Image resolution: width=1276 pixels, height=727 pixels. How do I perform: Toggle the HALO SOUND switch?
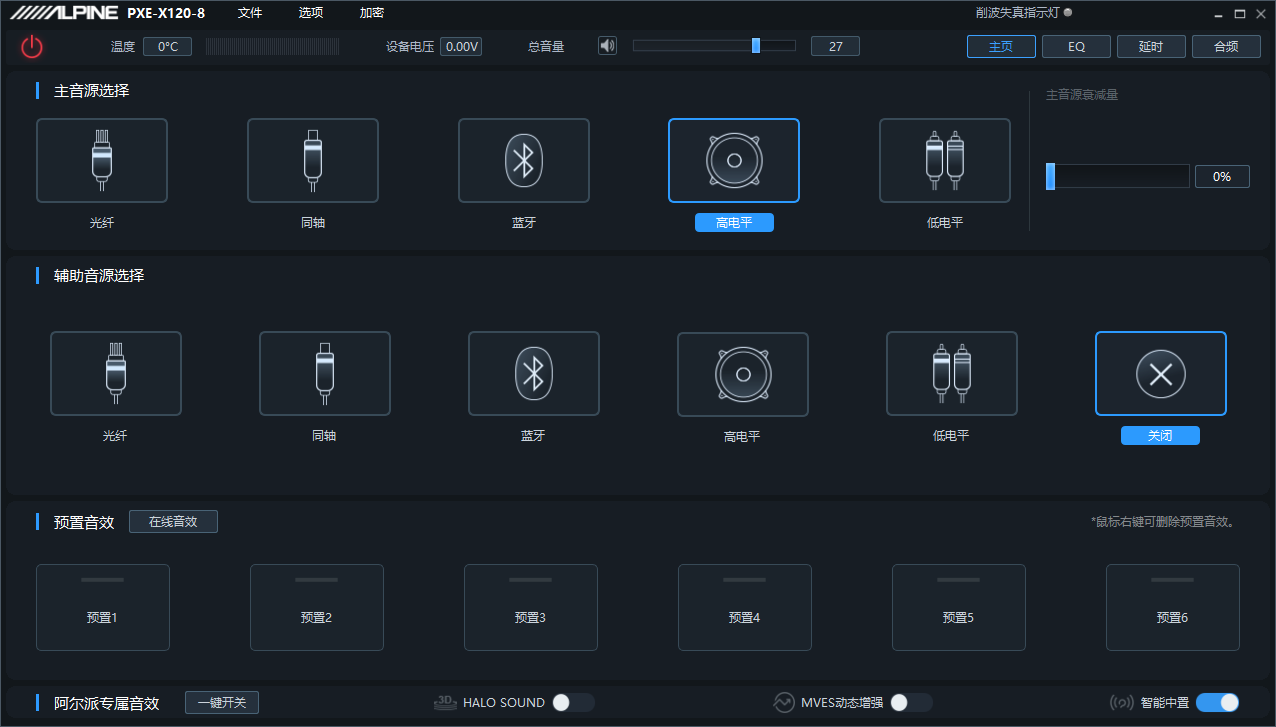(x=574, y=703)
